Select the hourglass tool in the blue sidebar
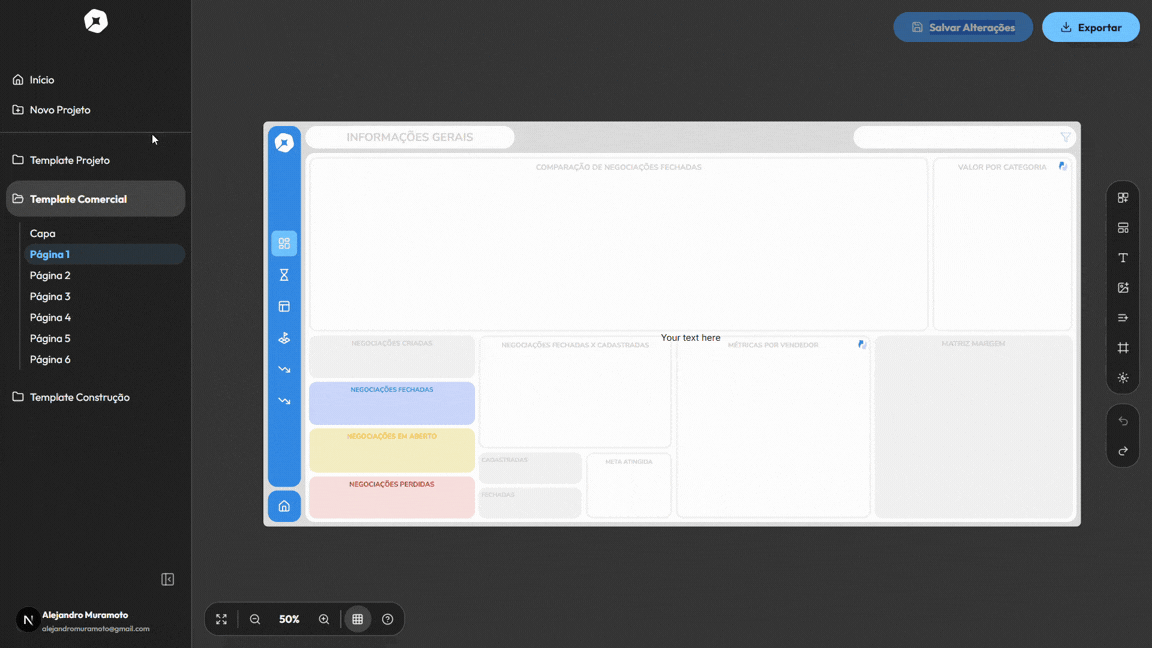The height and width of the screenshot is (648, 1152). click(x=284, y=274)
